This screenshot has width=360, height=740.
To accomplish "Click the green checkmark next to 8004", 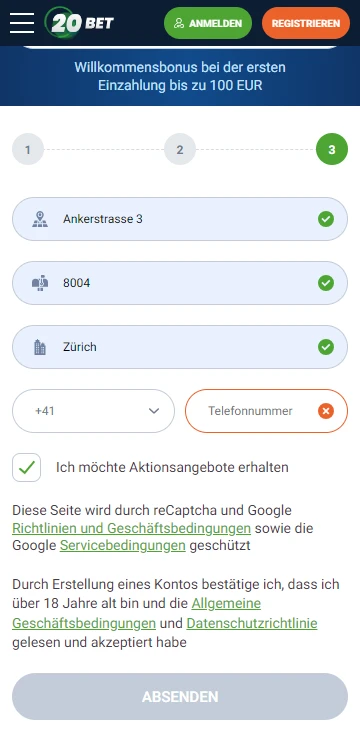I will [x=326, y=283].
